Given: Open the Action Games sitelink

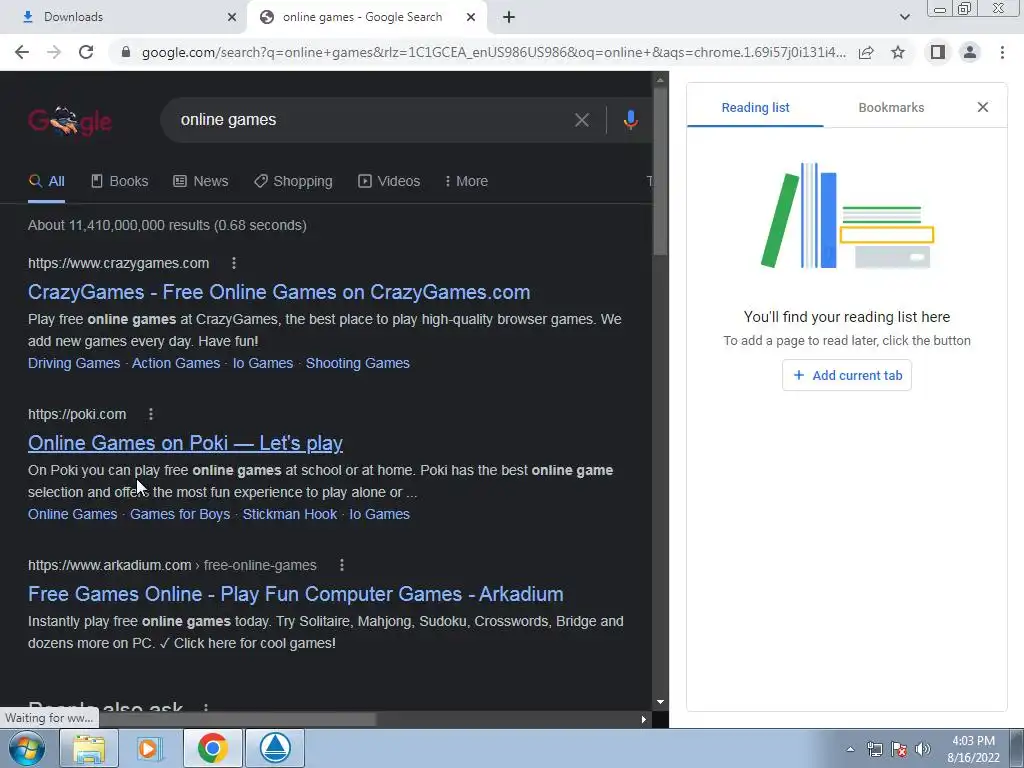Looking at the screenshot, I should 176,363.
